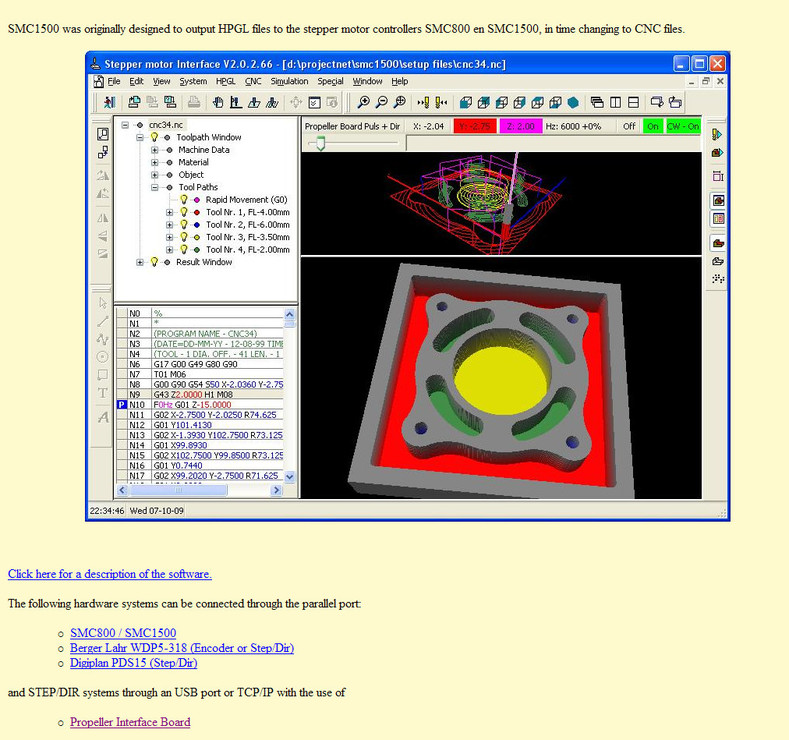Click the zoom out magnifier icon
This screenshot has width=789, height=740.
tap(382, 103)
